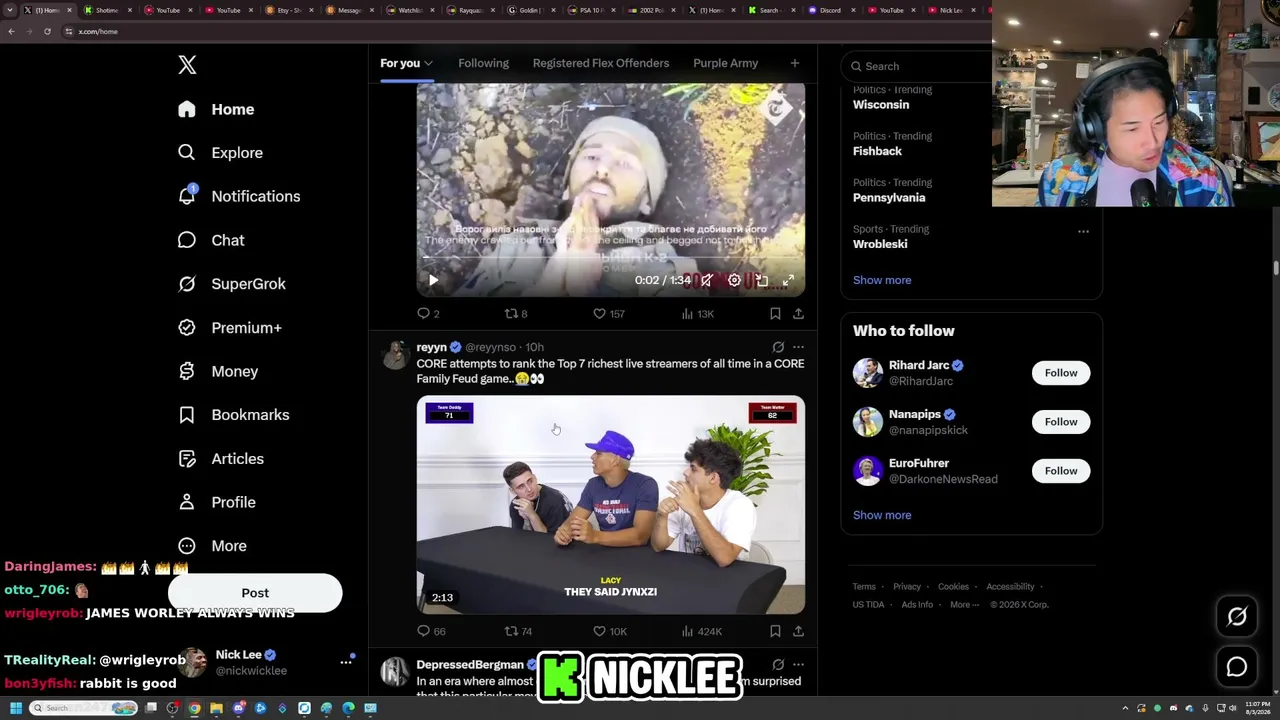Reply to reyyn's post with 66 replies
This screenshot has height=720, width=1280.
click(431, 631)
